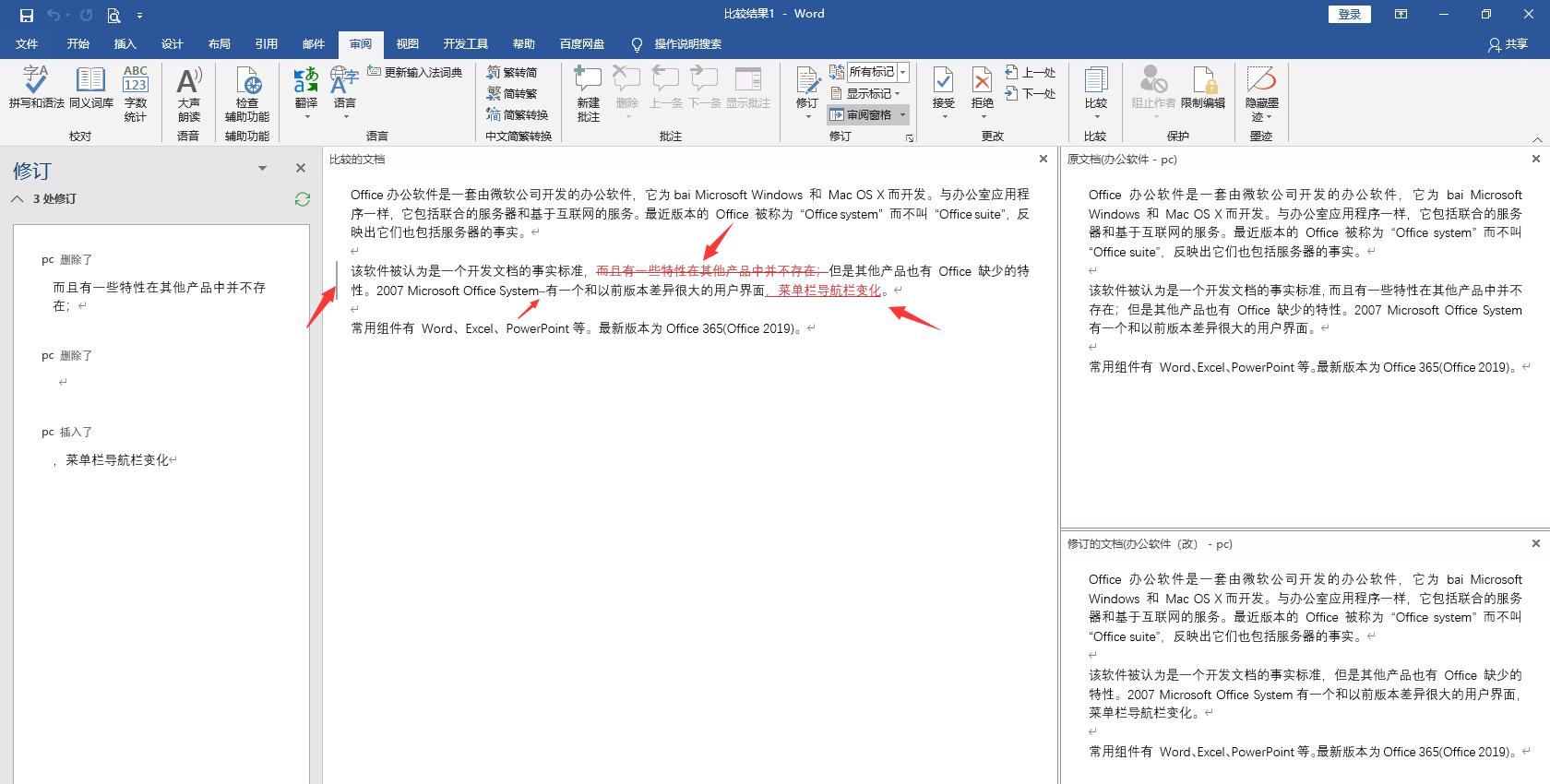Image resolution: width=1550 pixels, height=784 pixels.
Task: Expand the 显示标记 dropdown
Action: (864, 93)
